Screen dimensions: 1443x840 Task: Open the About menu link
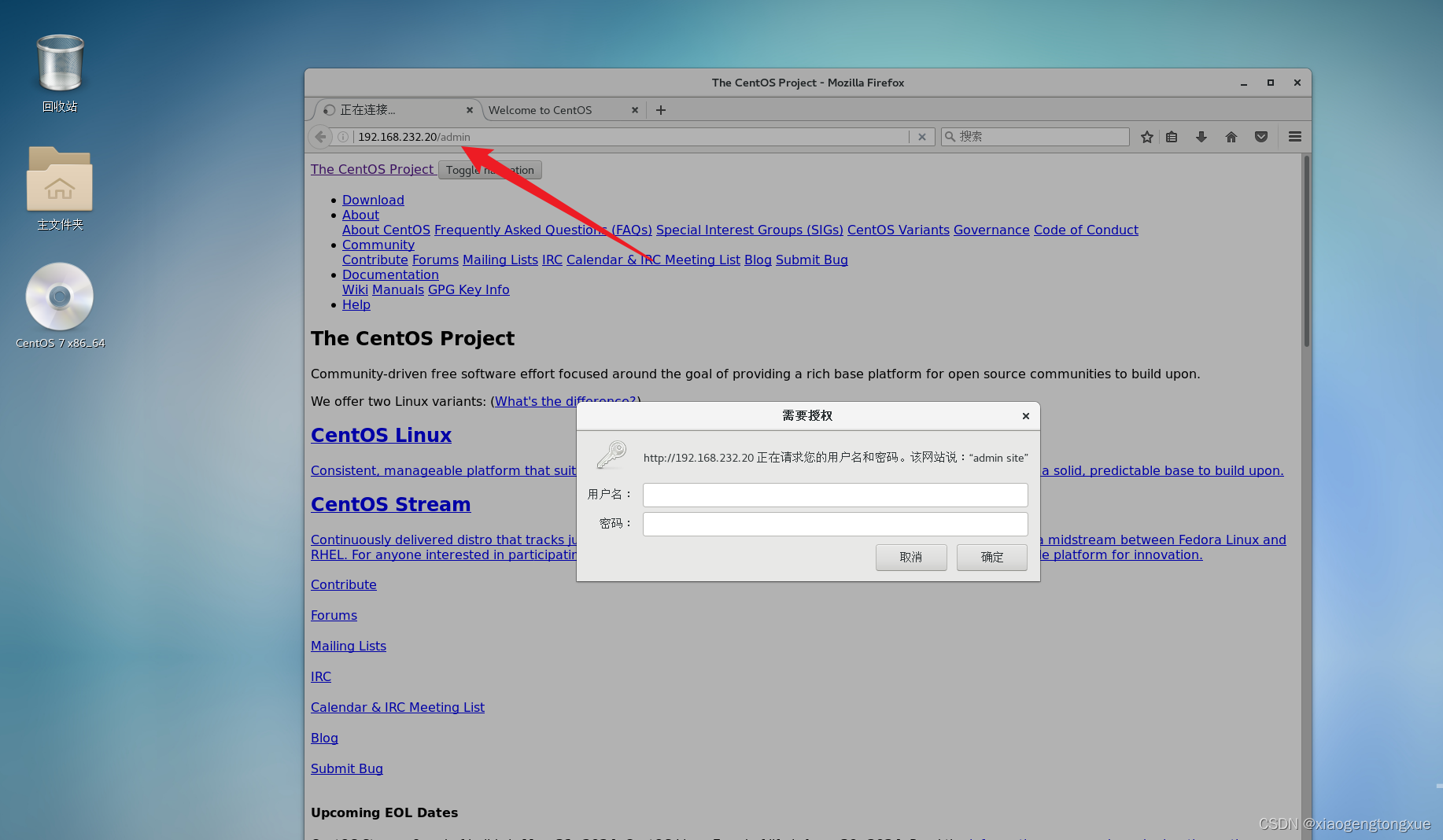tap(360, 215)
